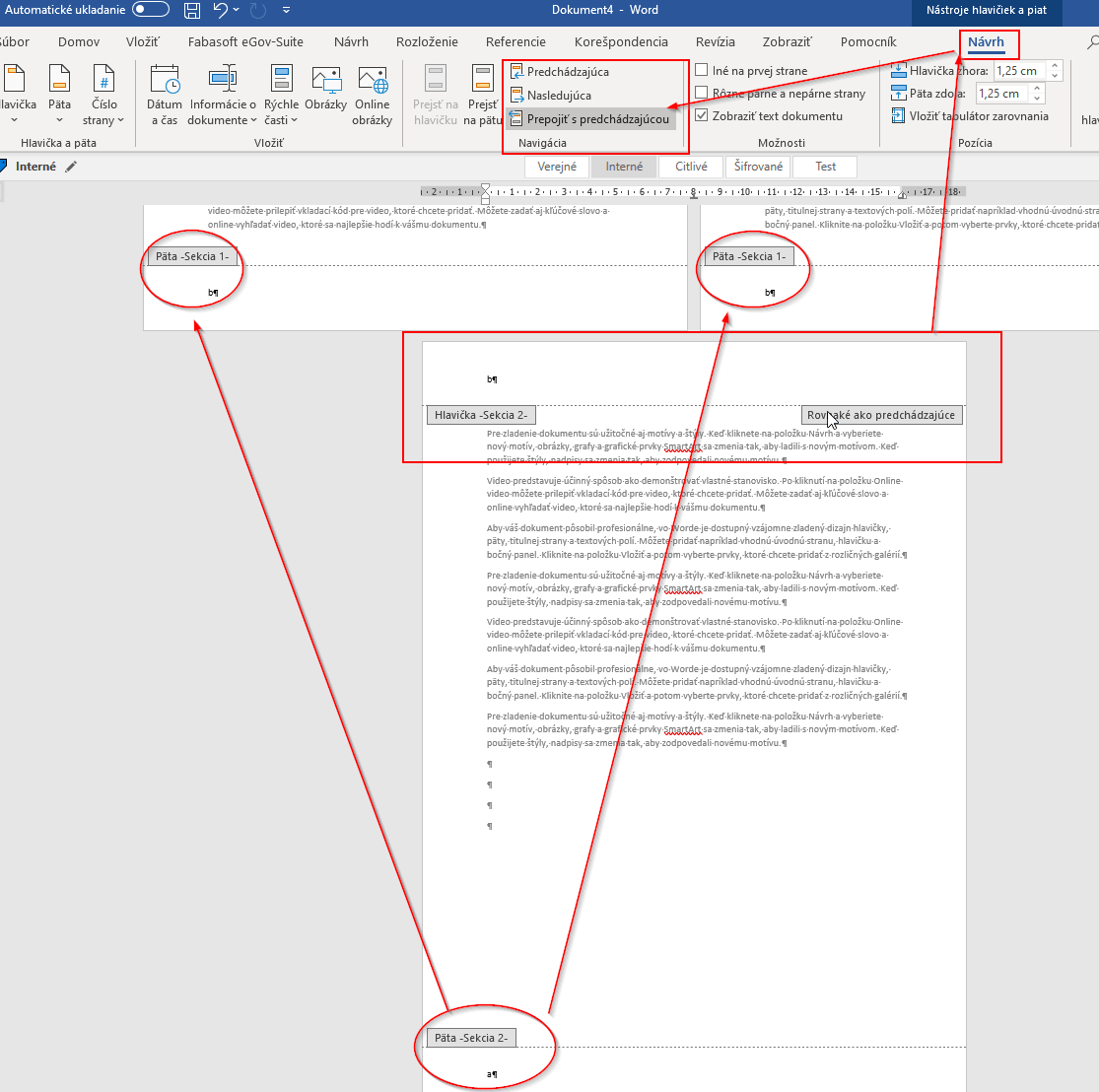Open the Revízia tab
Viewport: 1099px width, 1092px height.
click(x=715, y=42)
